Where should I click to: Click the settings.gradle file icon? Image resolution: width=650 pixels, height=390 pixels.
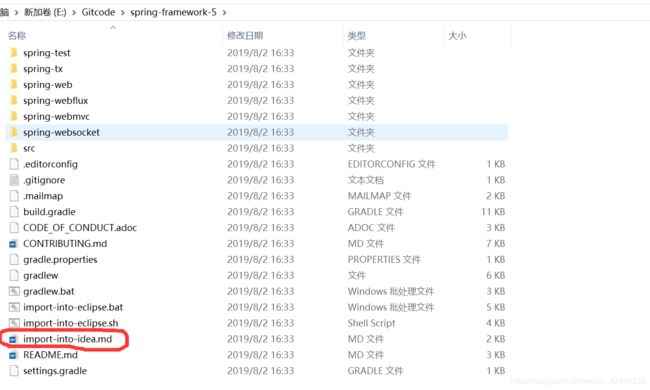(x=14, y=371)
